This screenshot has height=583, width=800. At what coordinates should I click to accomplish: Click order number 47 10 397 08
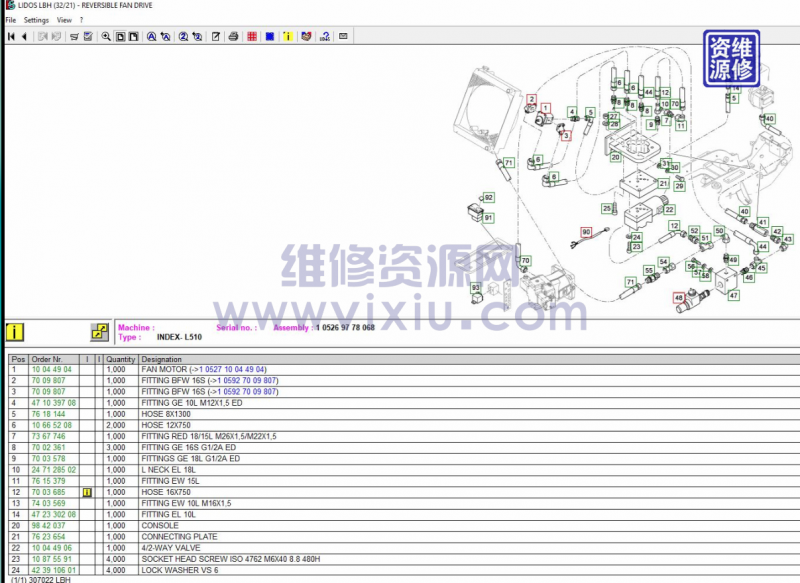[53, 403]
